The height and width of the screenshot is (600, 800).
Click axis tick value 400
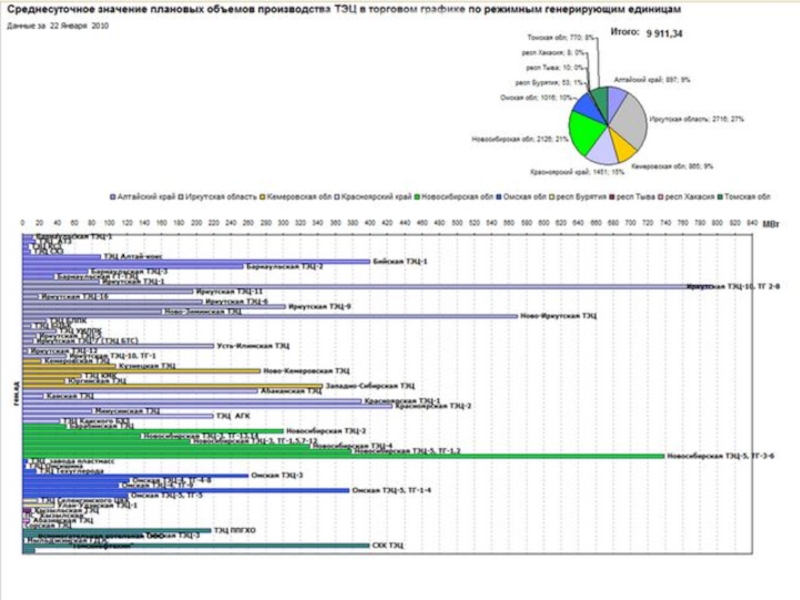(370, 223)
